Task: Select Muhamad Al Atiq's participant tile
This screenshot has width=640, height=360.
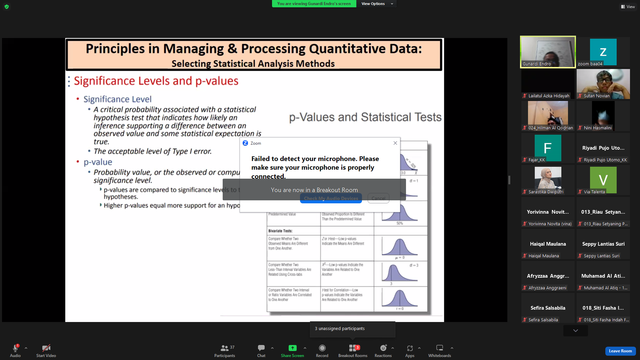Action: point(603,276)
